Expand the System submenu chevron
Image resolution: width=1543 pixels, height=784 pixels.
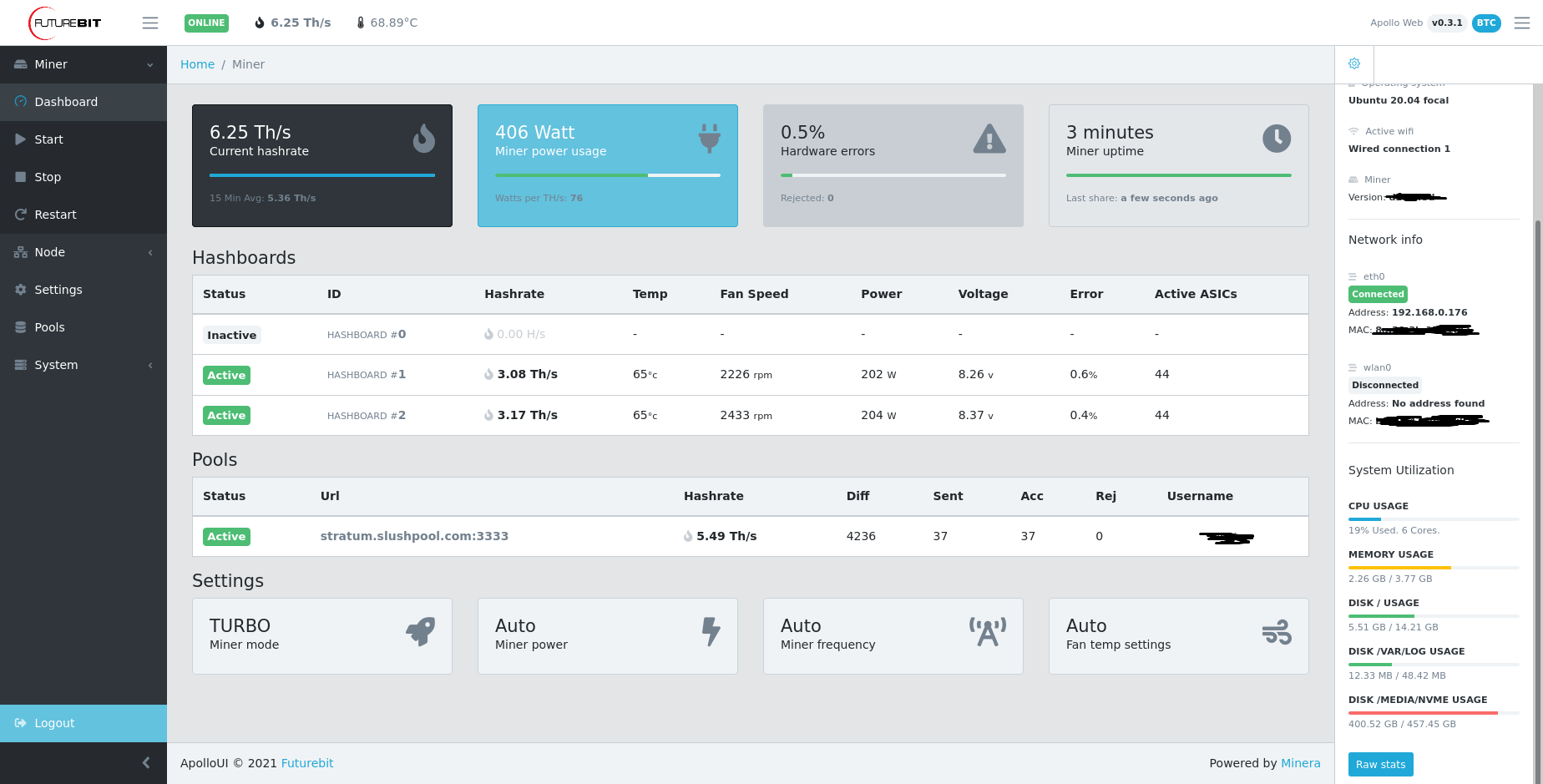click(x=150, y=365)
